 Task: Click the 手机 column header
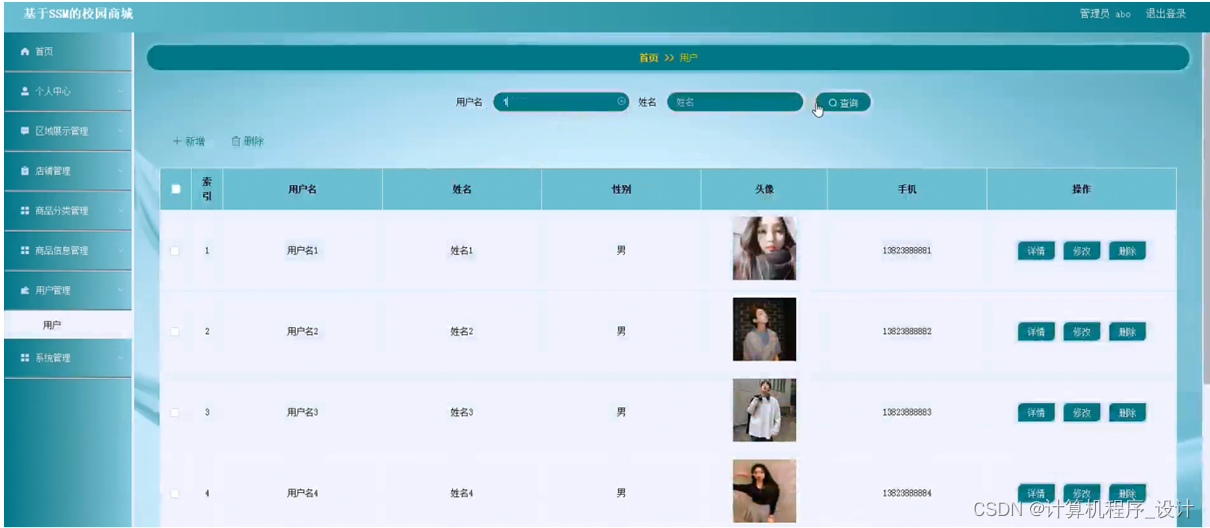[x=907, y=189]
